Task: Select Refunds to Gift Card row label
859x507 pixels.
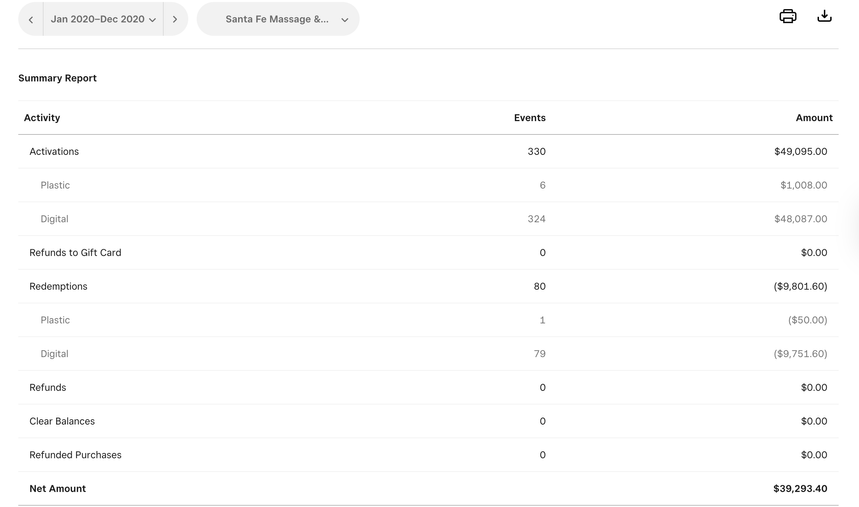Action: point(76,253)
